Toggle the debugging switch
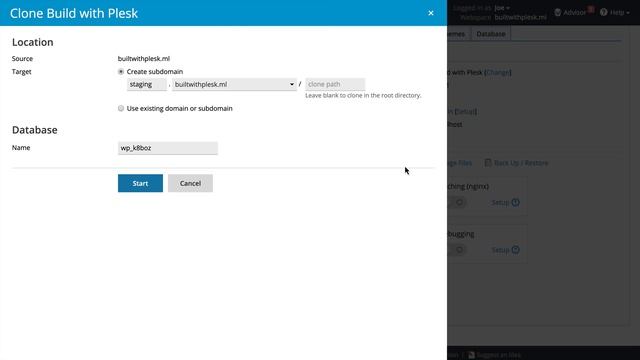Viewport: 640px width, 360px height. point(457,250)
